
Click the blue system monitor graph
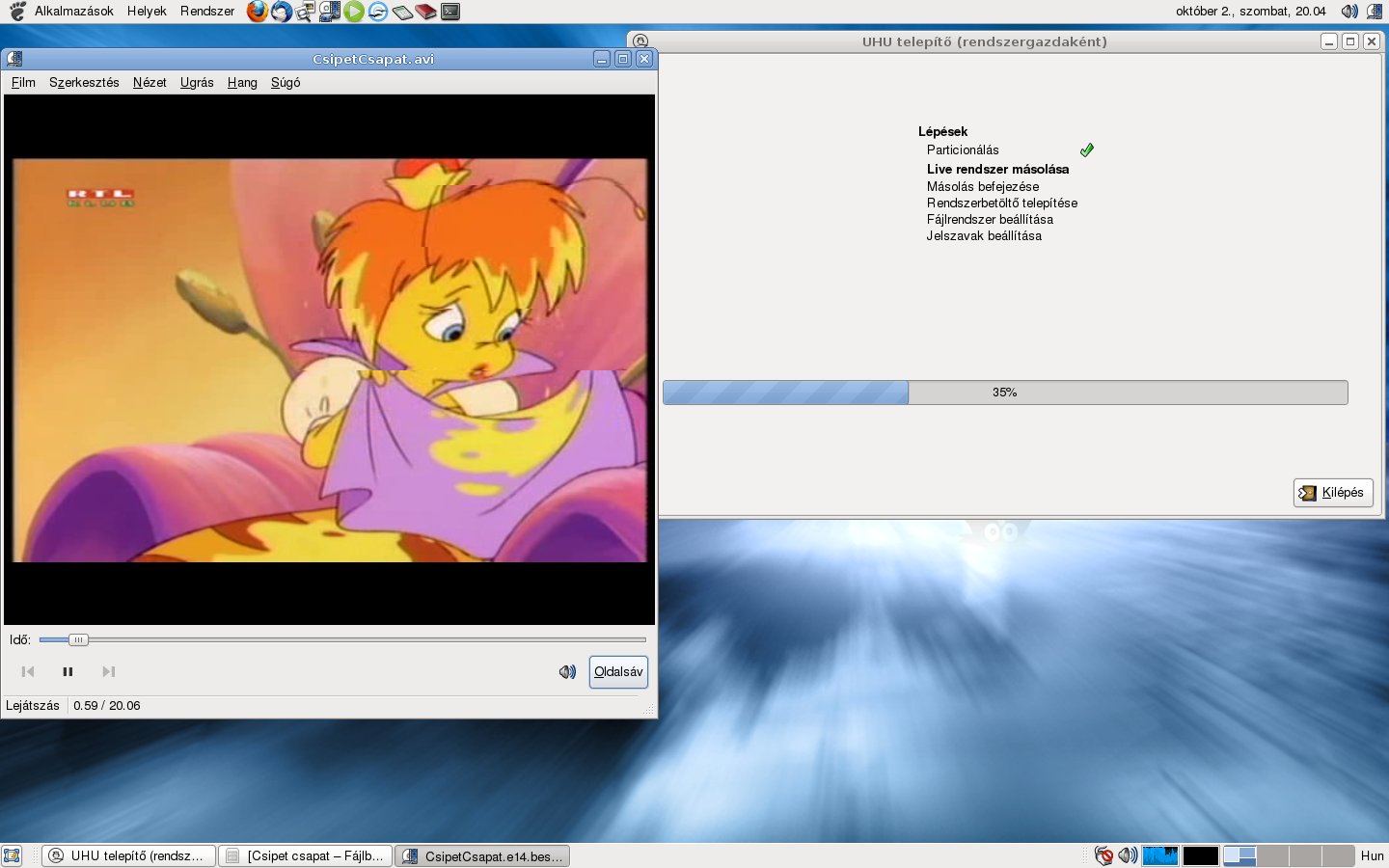point(1160,855)
